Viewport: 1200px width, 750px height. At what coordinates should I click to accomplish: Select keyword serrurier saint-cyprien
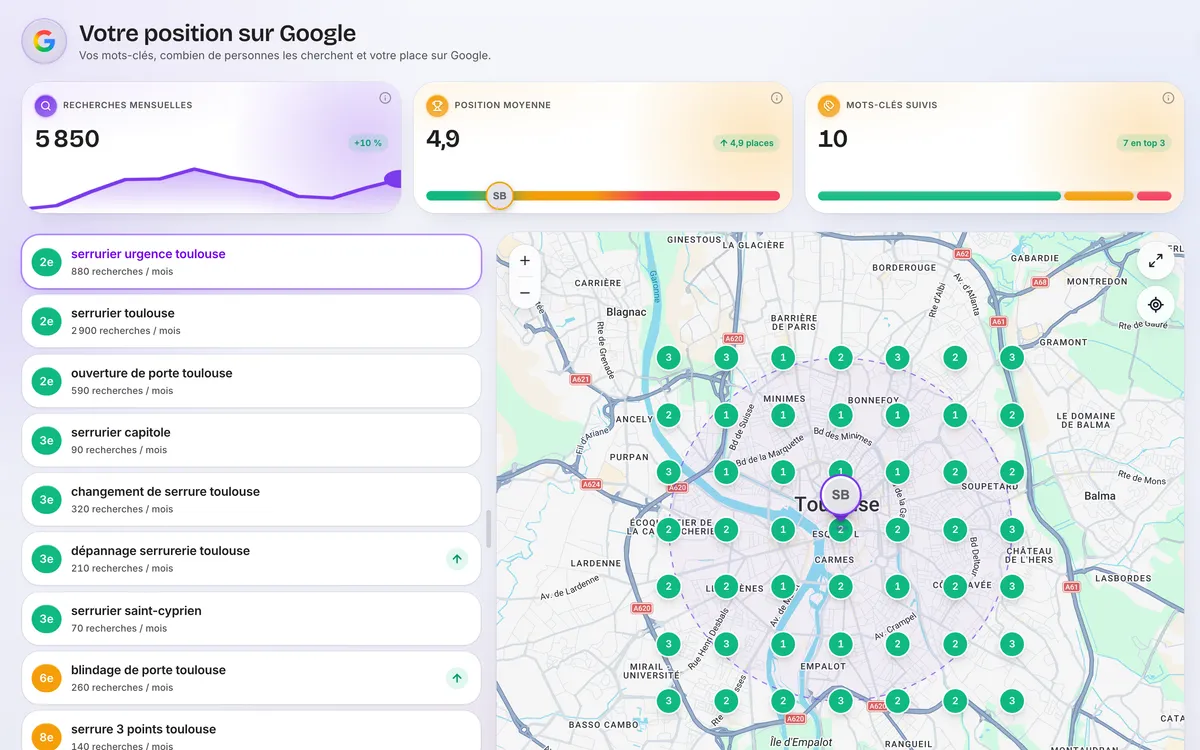click(251, 618)
